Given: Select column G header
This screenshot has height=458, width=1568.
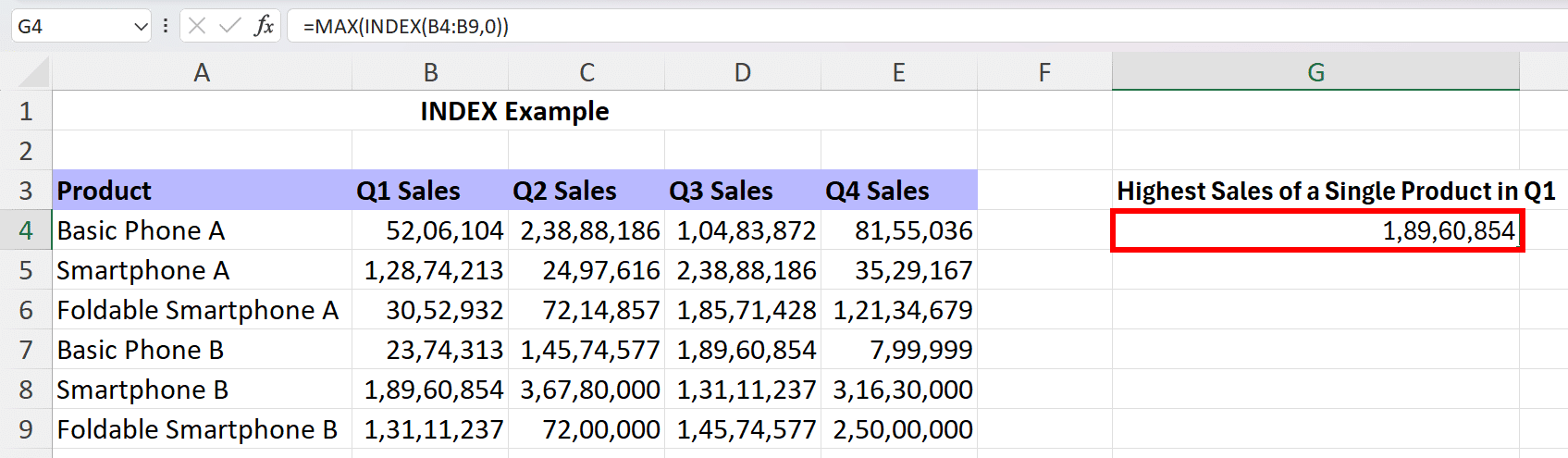Looking at the screenshot, I should pos(1315,72).
